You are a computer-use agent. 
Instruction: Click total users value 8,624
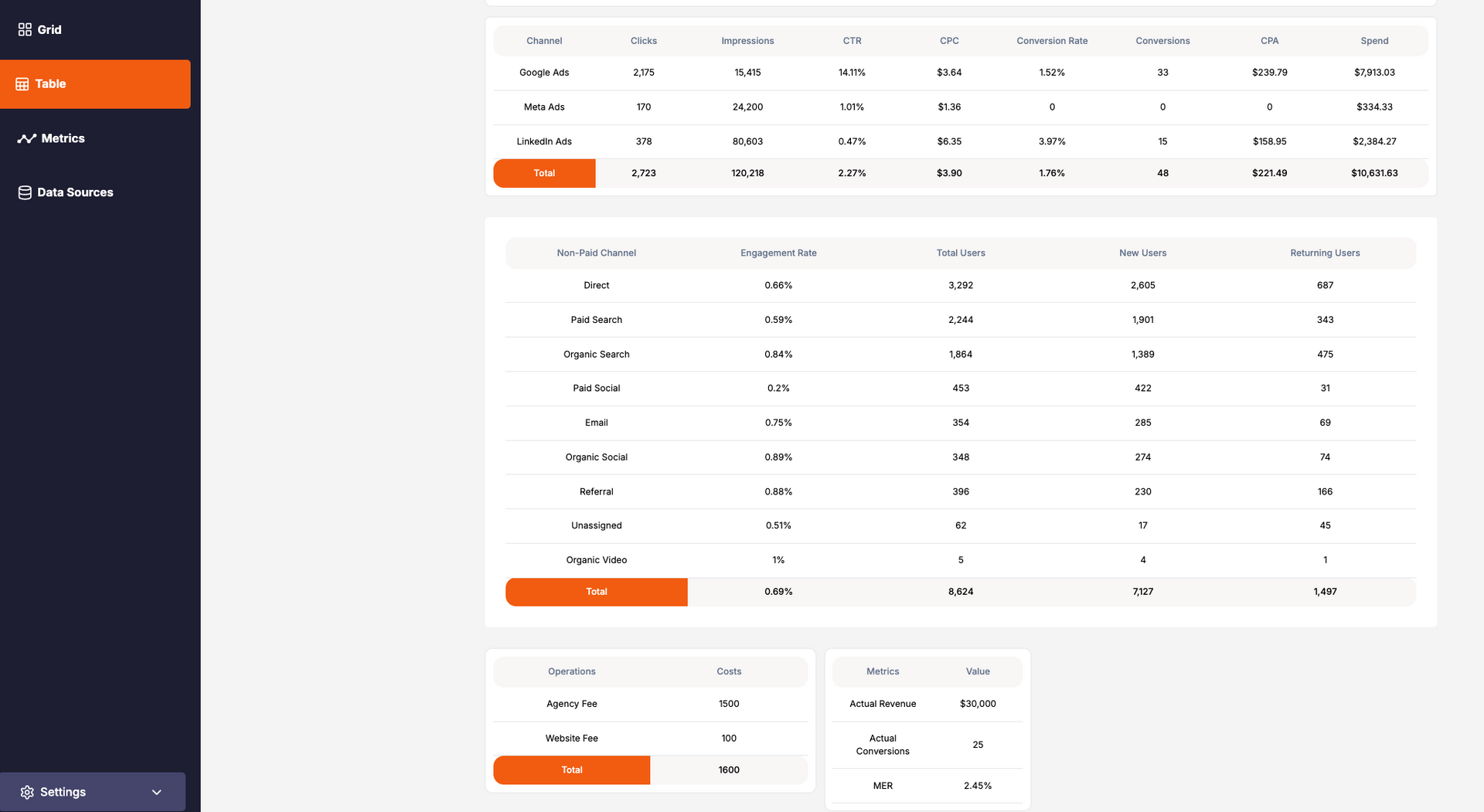point(961,592)
